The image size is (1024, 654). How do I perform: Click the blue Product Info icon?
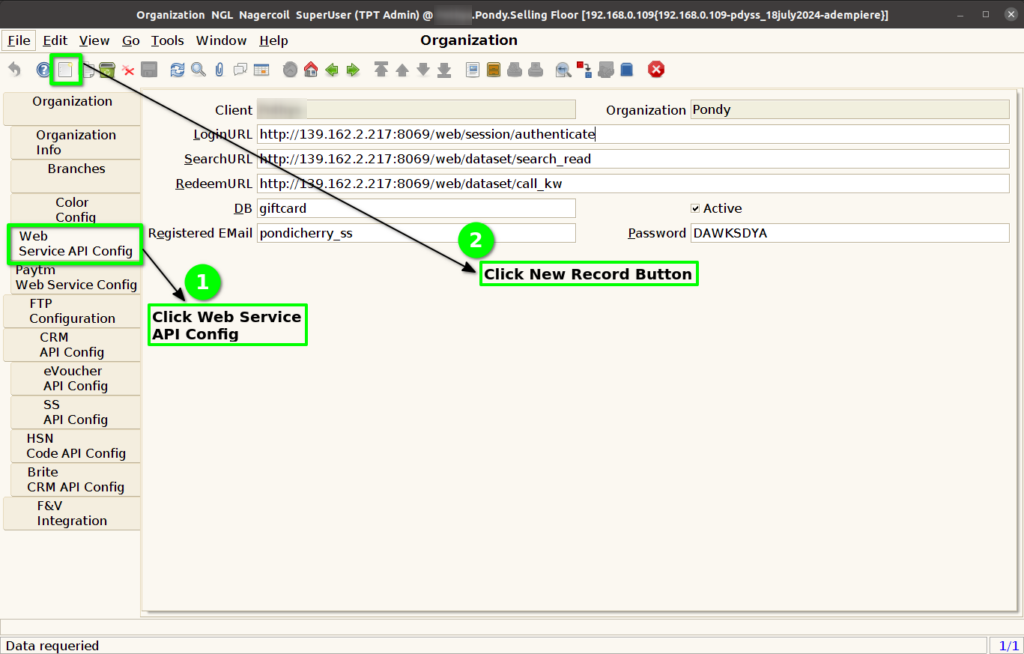click(x=626, y=69)
